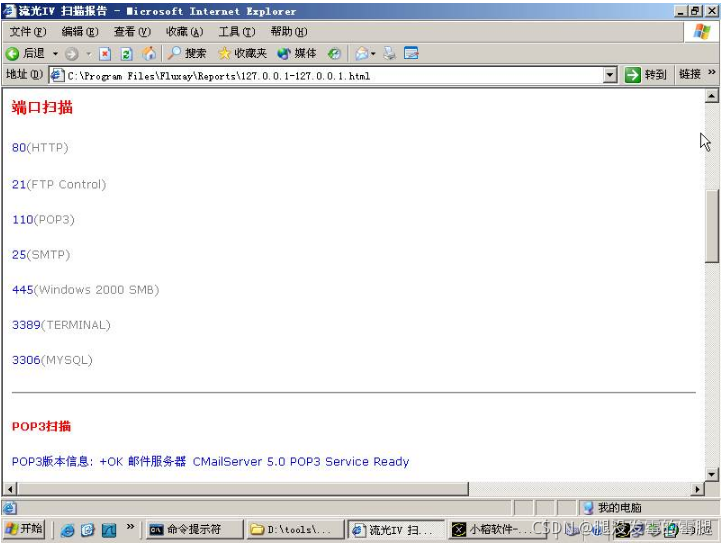Click the vertical scrollbar thumb

coord(712,227)
